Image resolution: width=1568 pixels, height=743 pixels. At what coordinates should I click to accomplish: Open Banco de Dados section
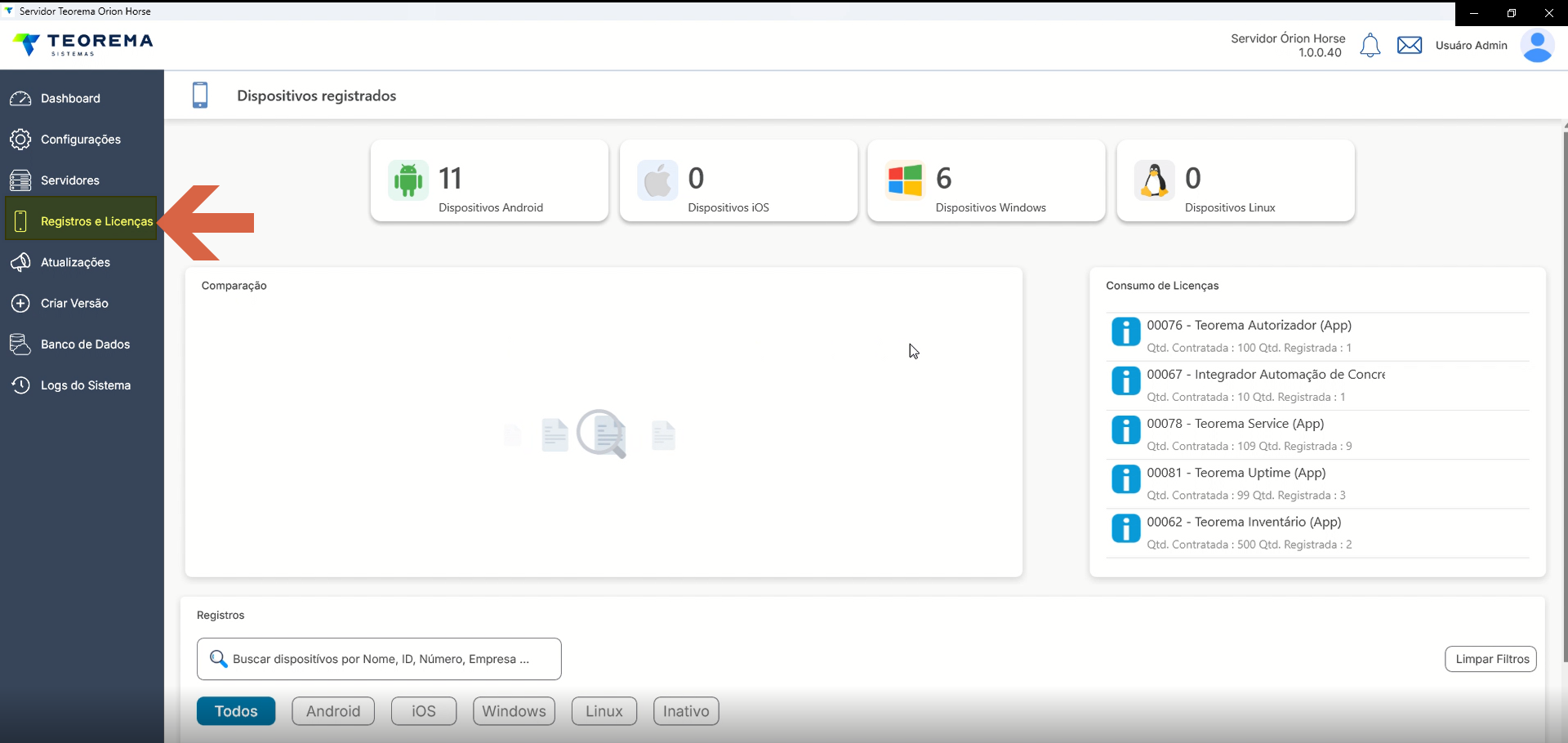pos(82,344)
